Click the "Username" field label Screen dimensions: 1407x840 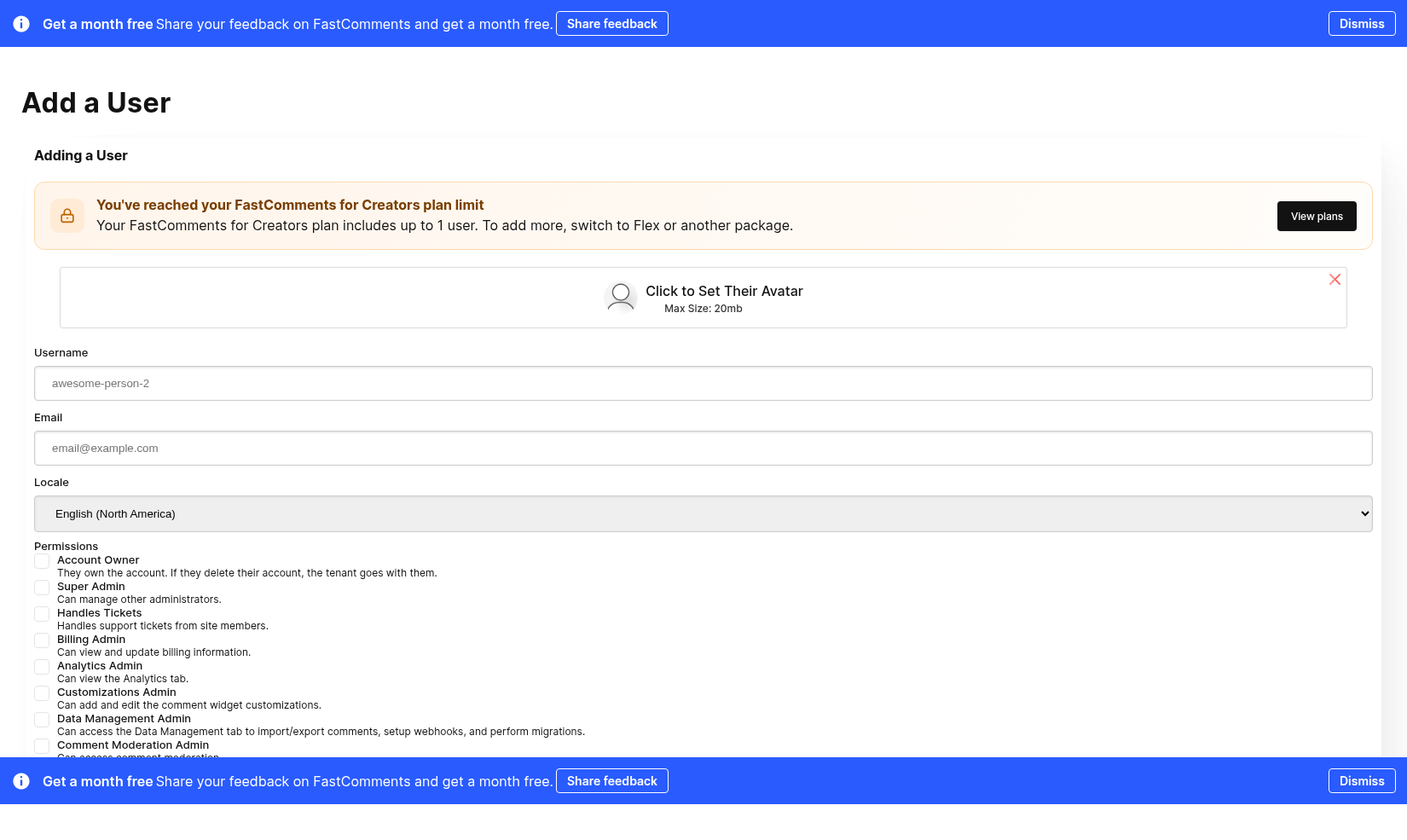click(x=61, y=353)
